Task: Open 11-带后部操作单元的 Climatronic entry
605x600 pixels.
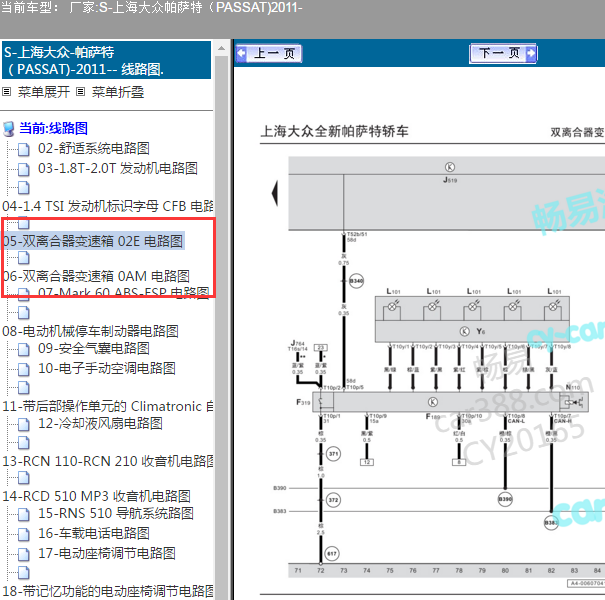Action: [108, 406]
